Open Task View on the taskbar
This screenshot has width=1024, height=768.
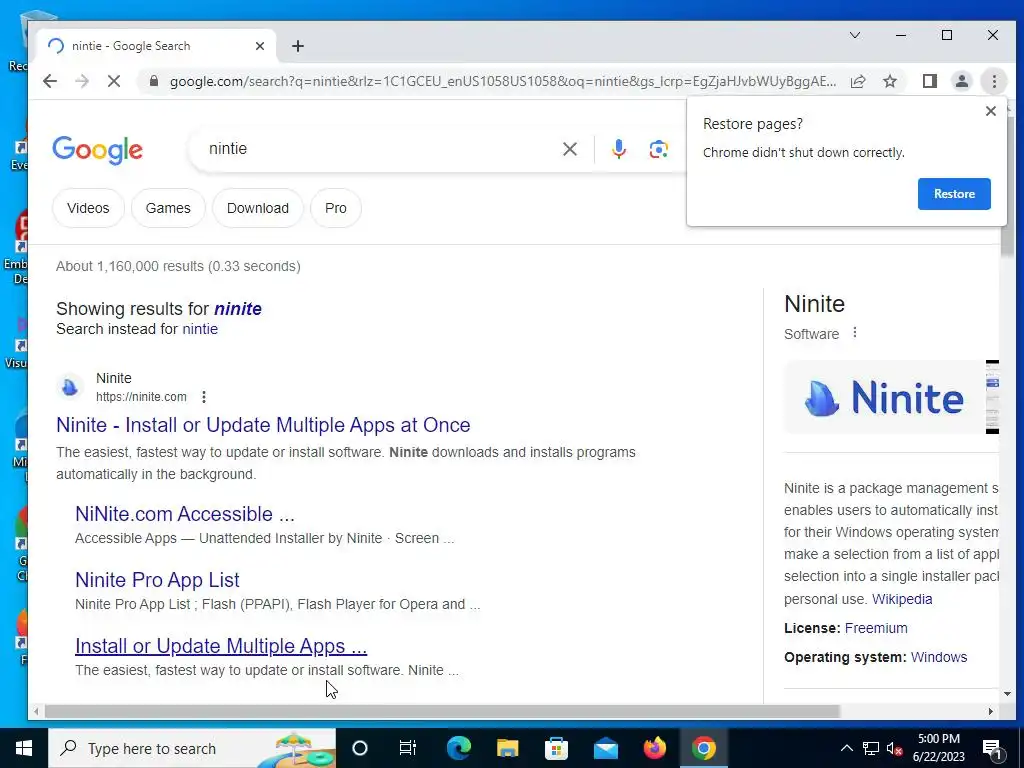[408, 748]
